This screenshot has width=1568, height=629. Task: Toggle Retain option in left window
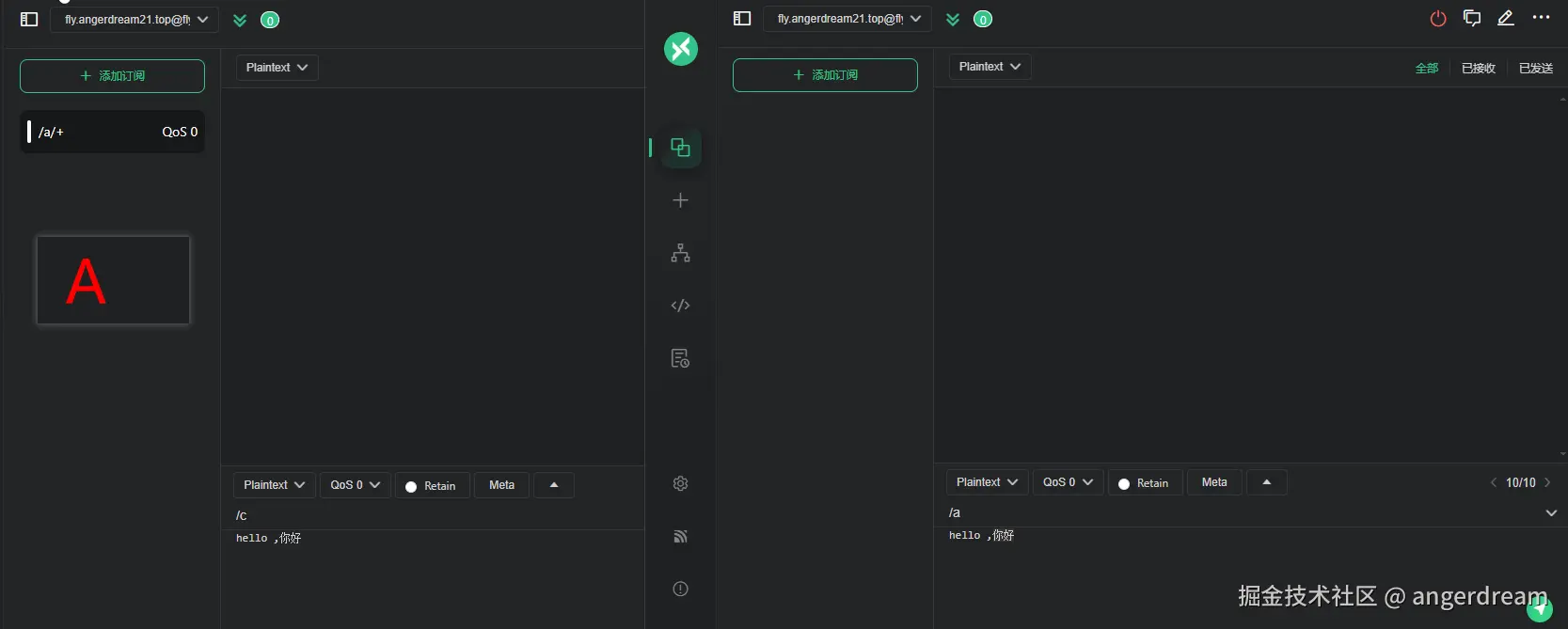pos(432,486)
